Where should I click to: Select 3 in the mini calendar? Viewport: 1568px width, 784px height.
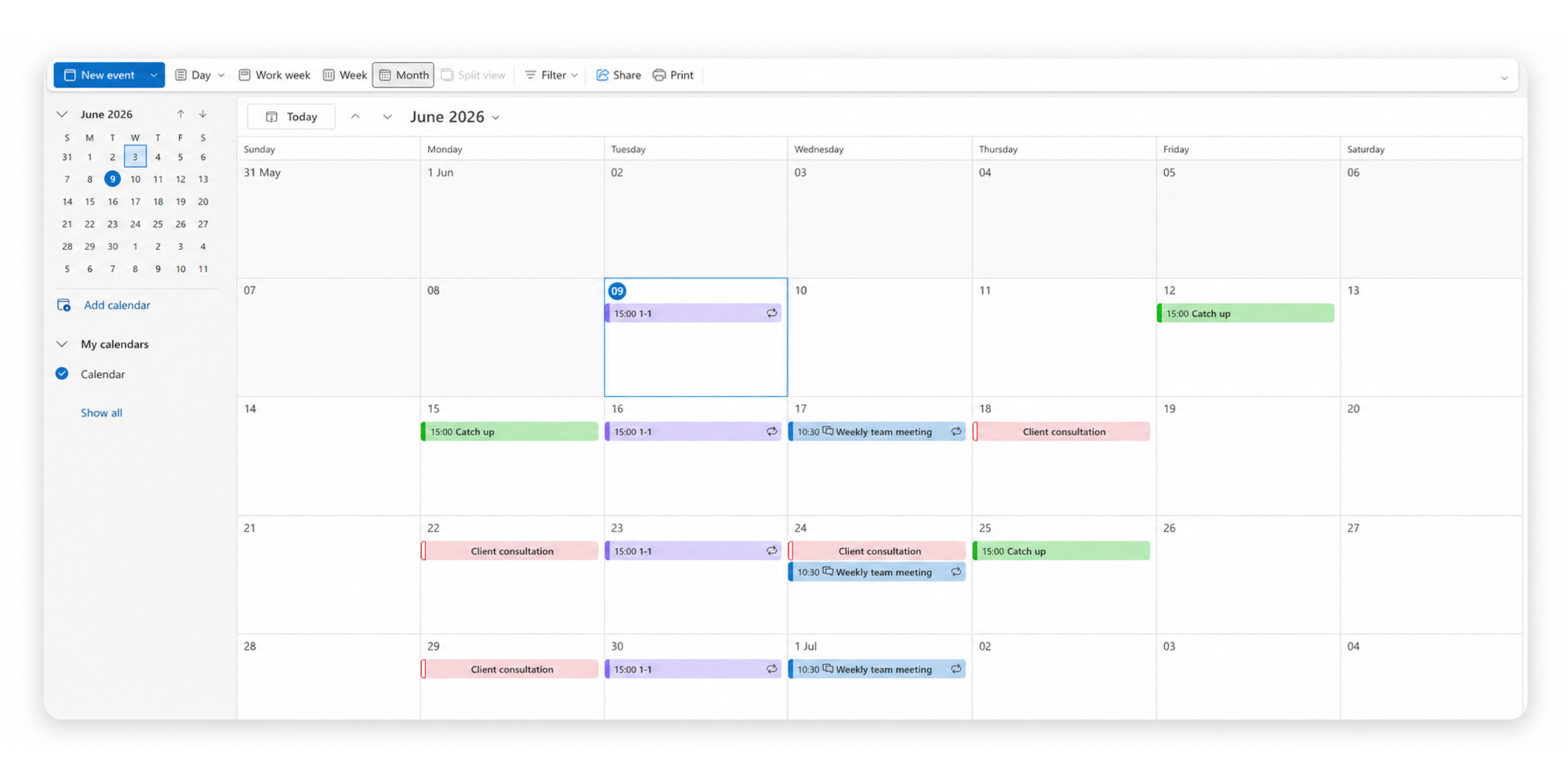pyautogui.click(x=135, y=157)
